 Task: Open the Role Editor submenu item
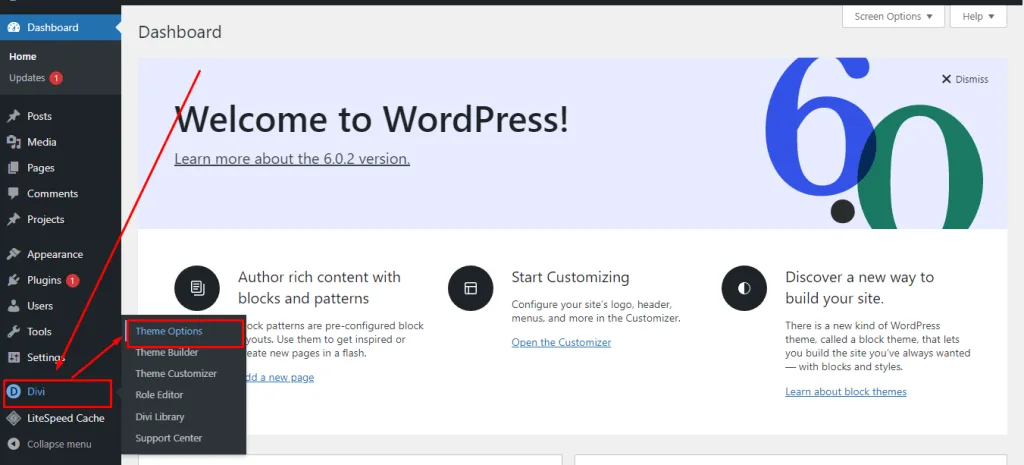coord(159,395)
